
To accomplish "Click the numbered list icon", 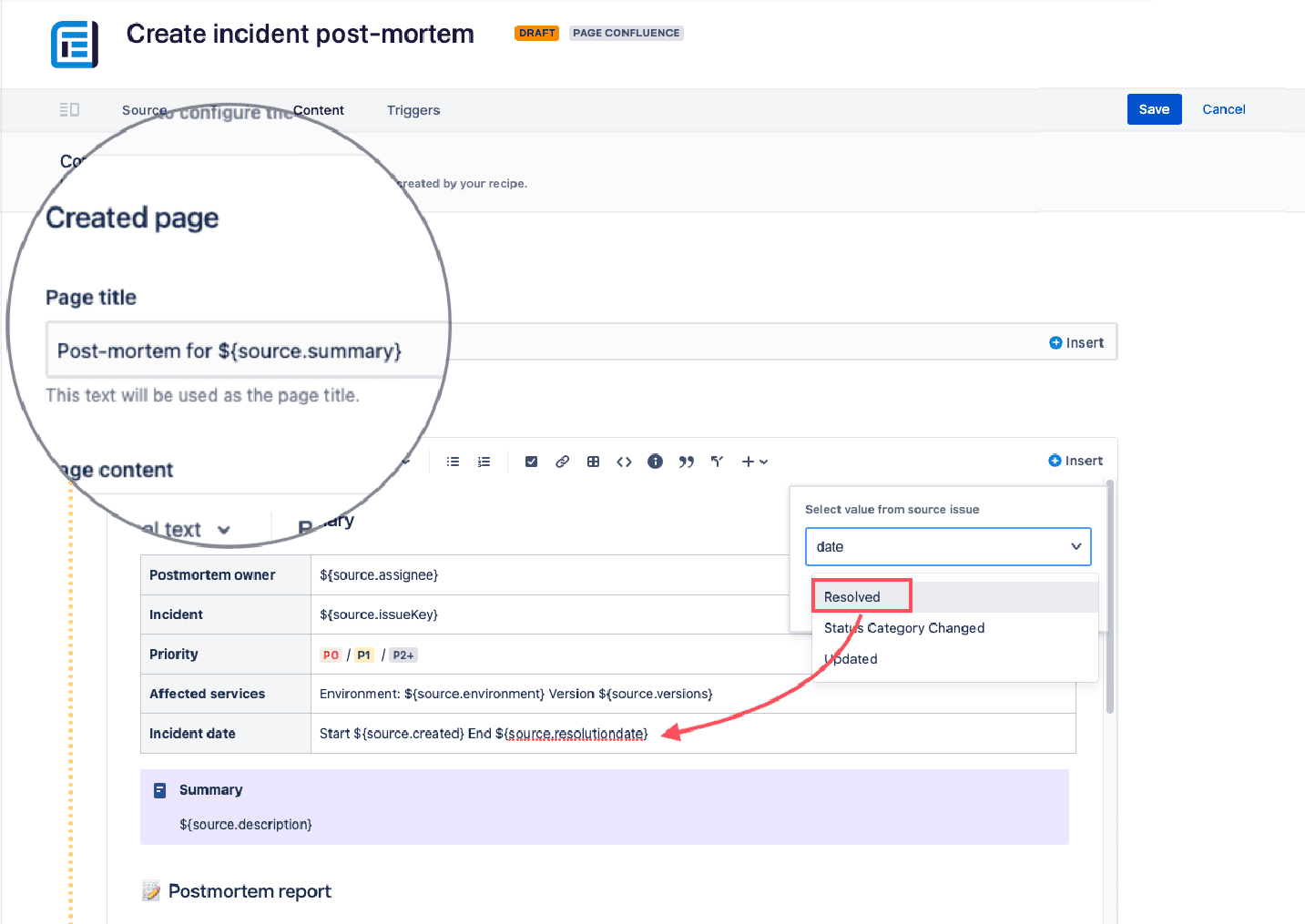I will point(484,462).
